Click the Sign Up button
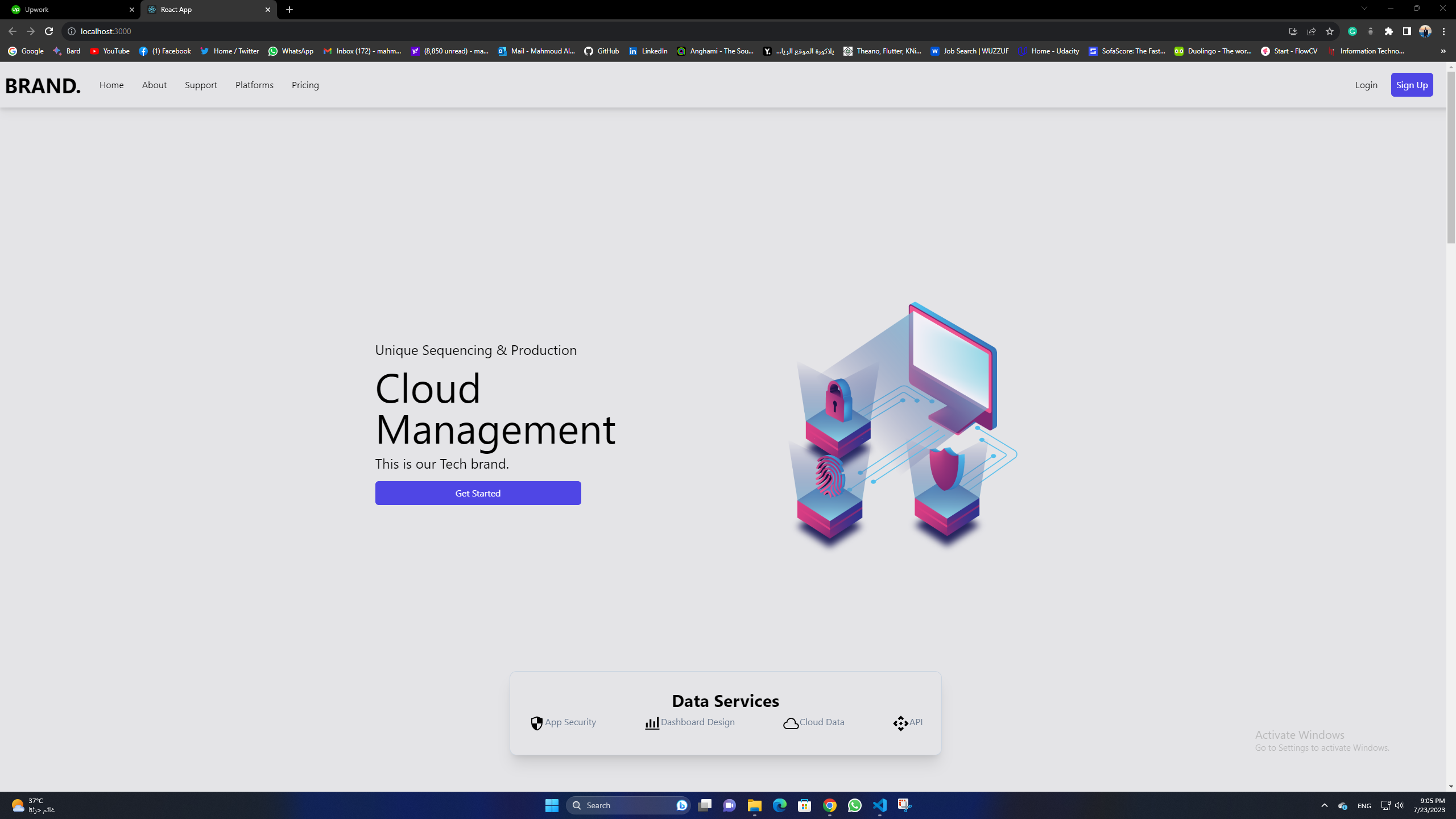Screen dimensions: 1456x819 click(1412, 85)
